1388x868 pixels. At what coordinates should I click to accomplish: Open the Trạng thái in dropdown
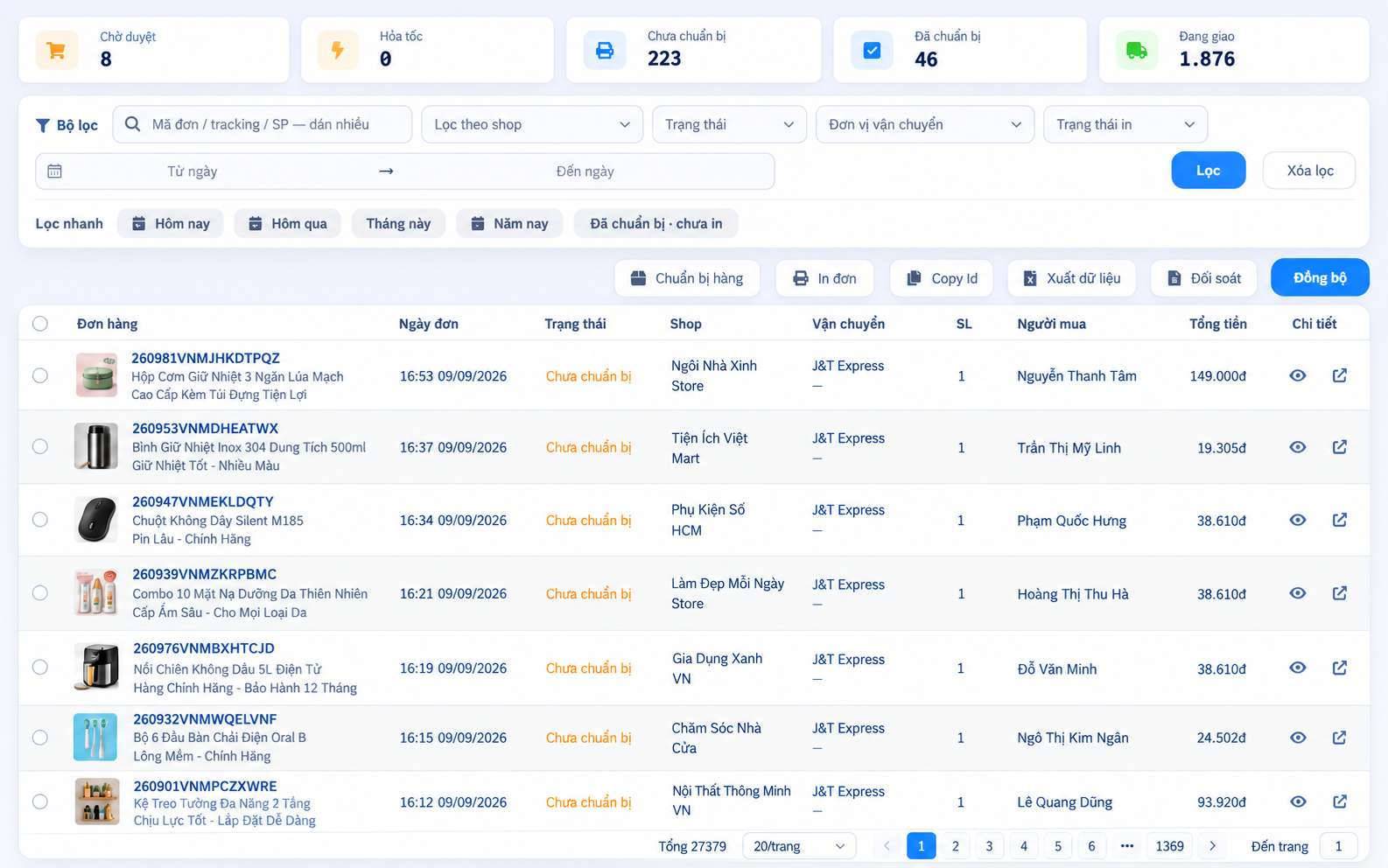coord(1125,124)
